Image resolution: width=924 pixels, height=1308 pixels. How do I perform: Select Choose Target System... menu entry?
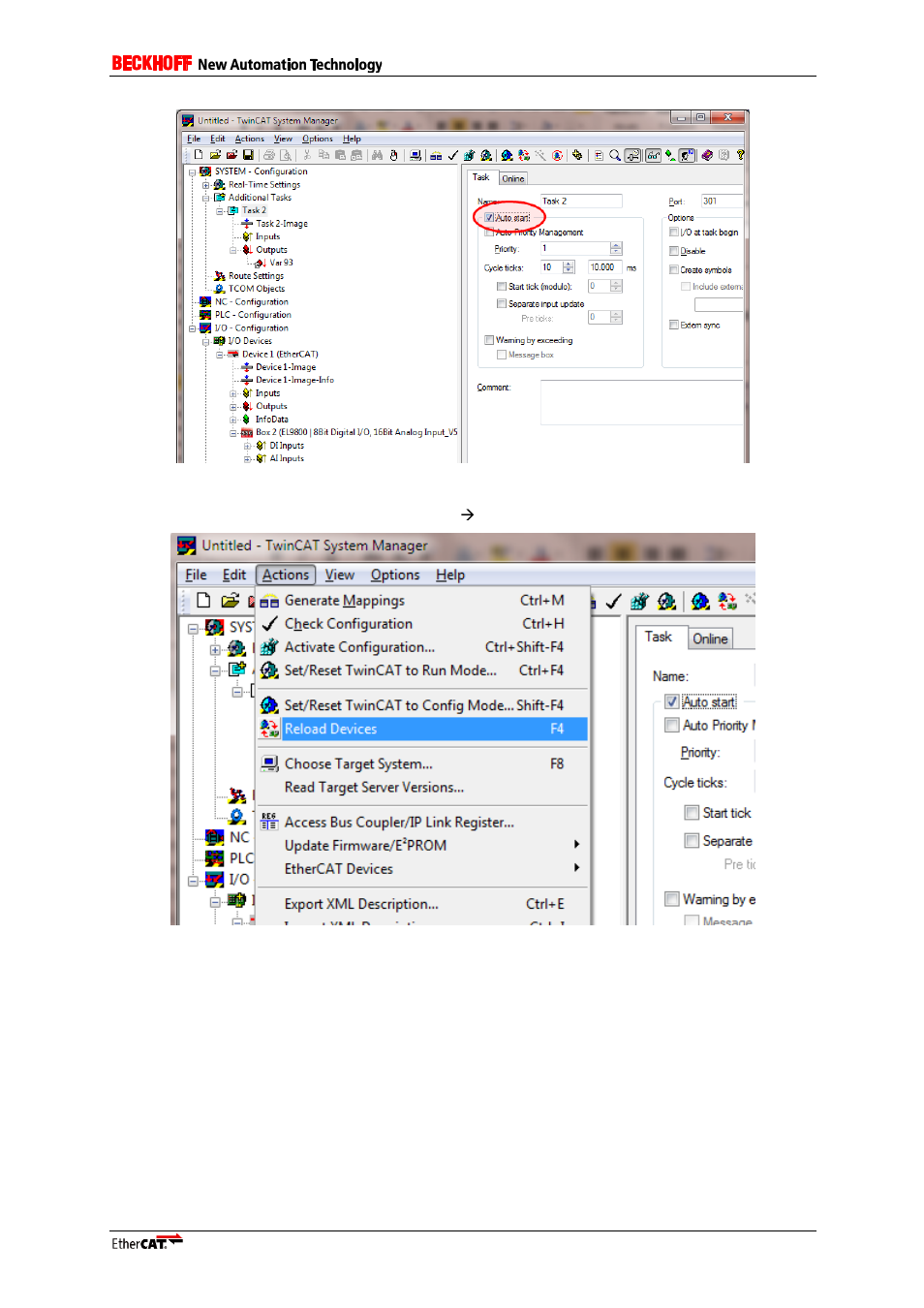tap(422, 763)
